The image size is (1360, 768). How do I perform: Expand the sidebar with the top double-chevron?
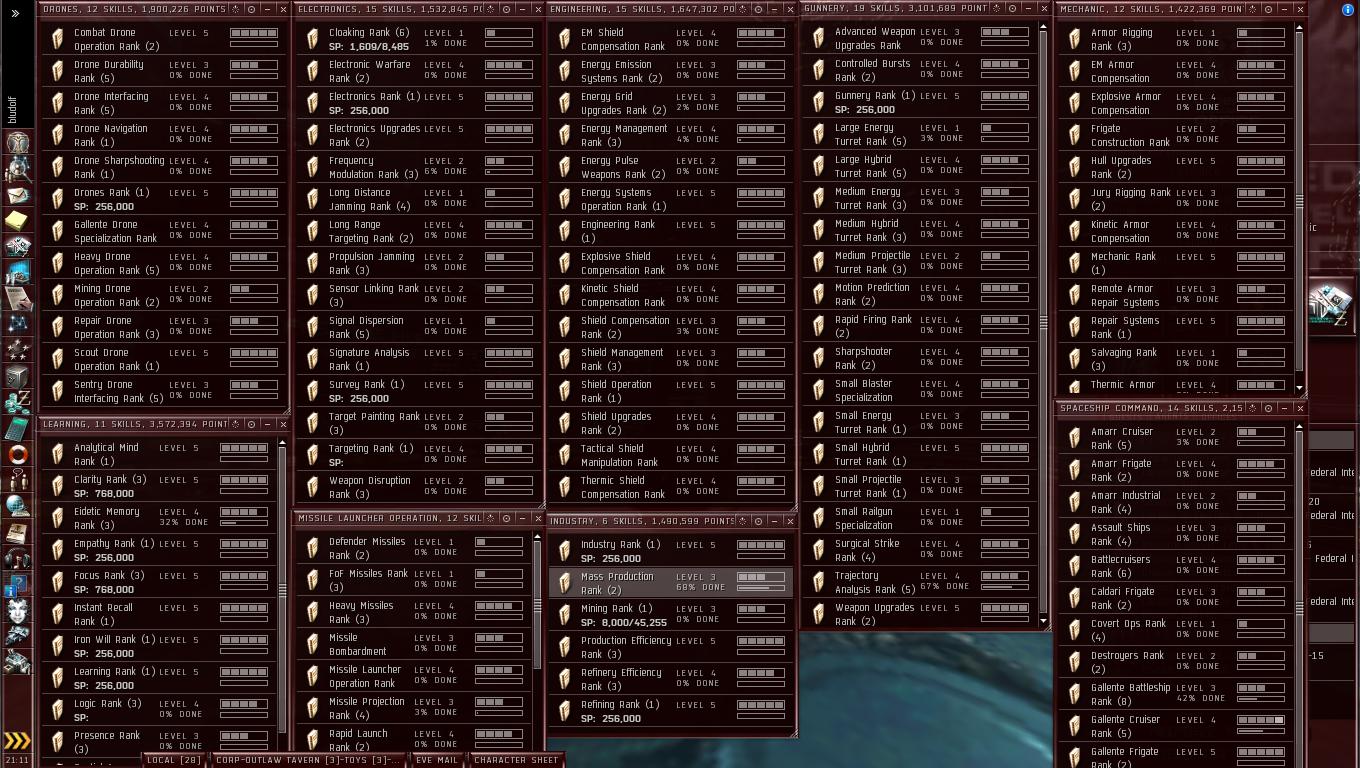(x=17, y=14)
